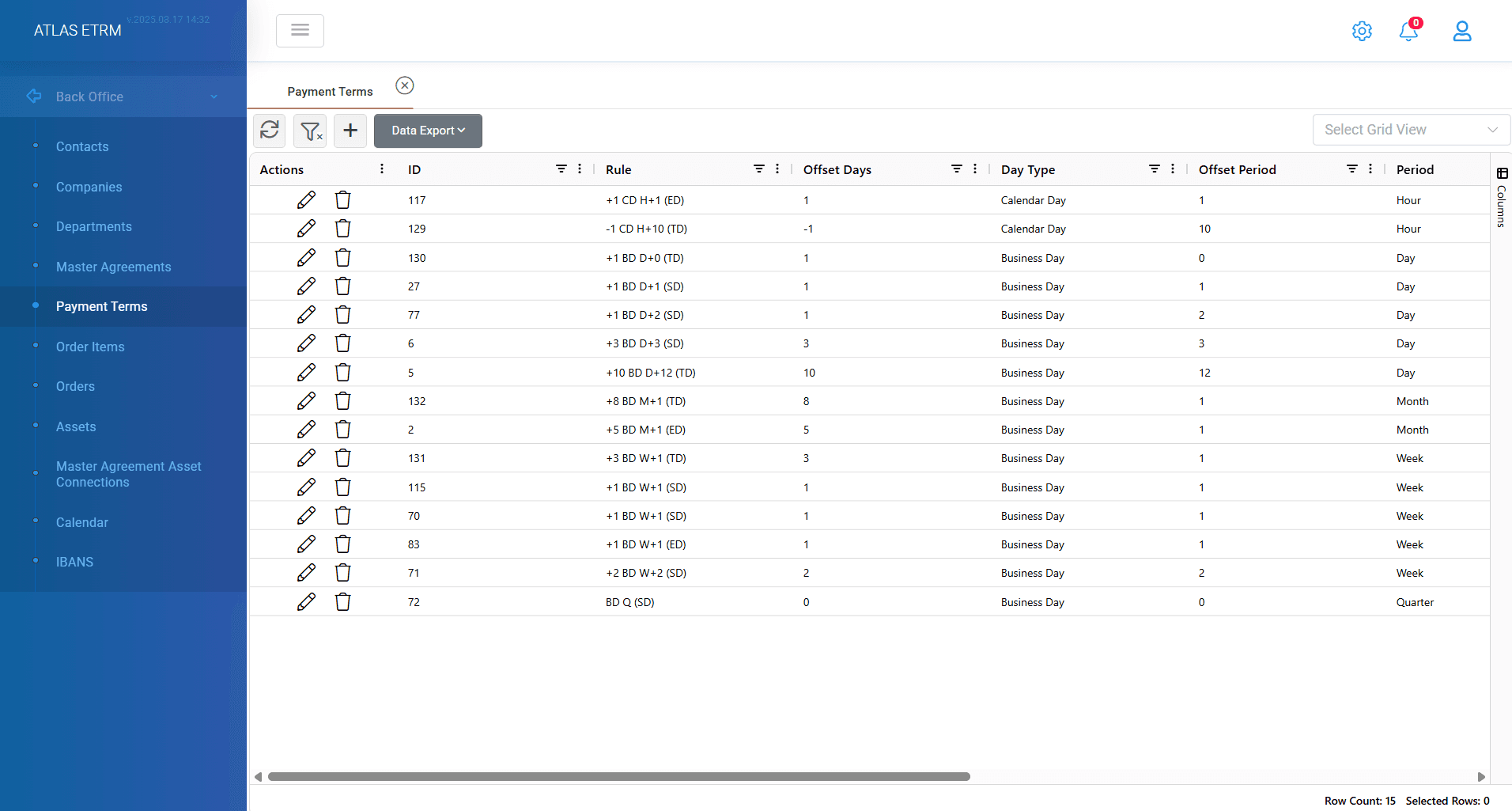This screenshot has height=811, width=1512.
Task: Click the scroll left arrow
Action: pos(258,777)
